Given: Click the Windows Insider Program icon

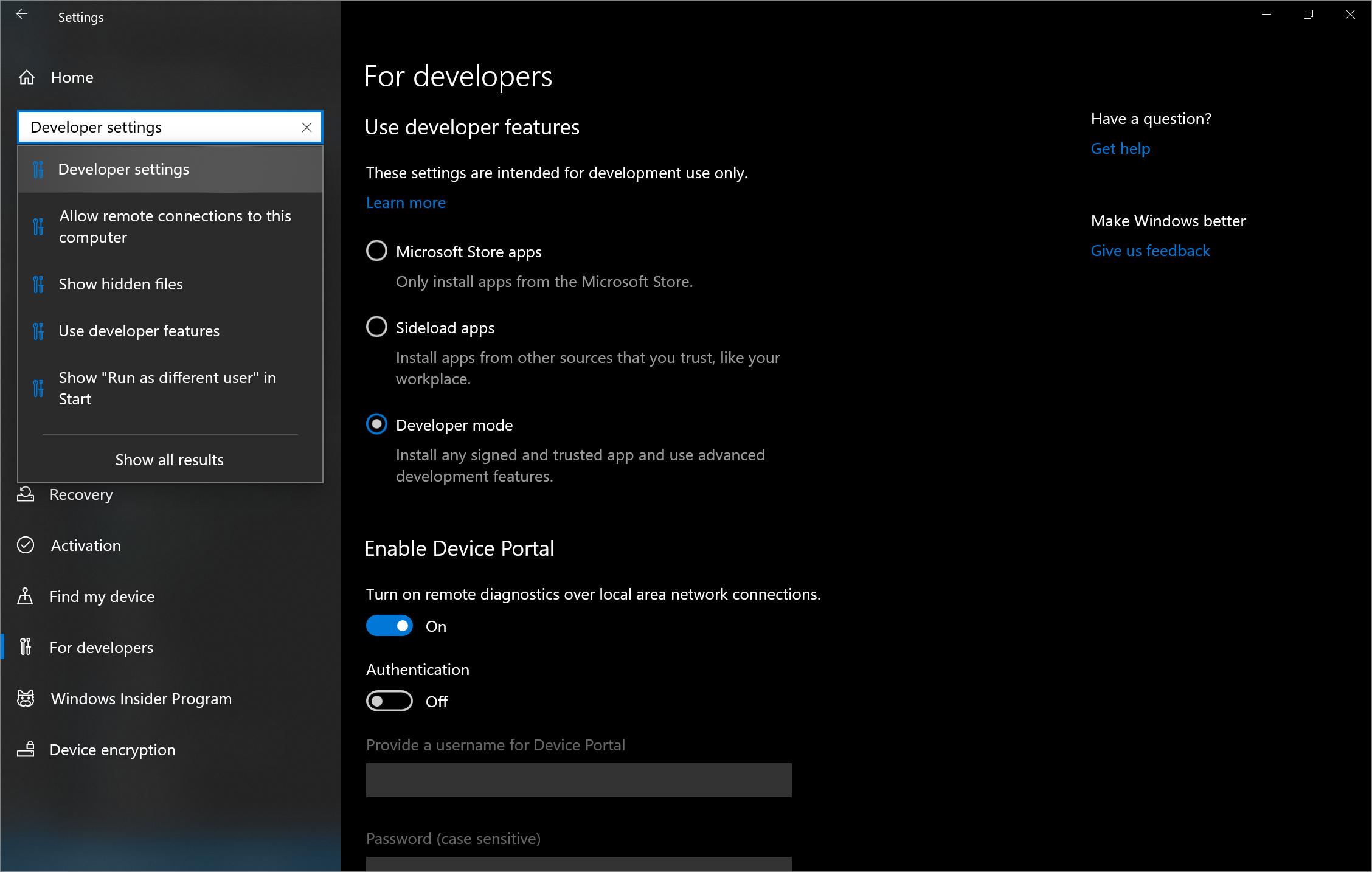Looking at the screenshot, I should [27, 698].
